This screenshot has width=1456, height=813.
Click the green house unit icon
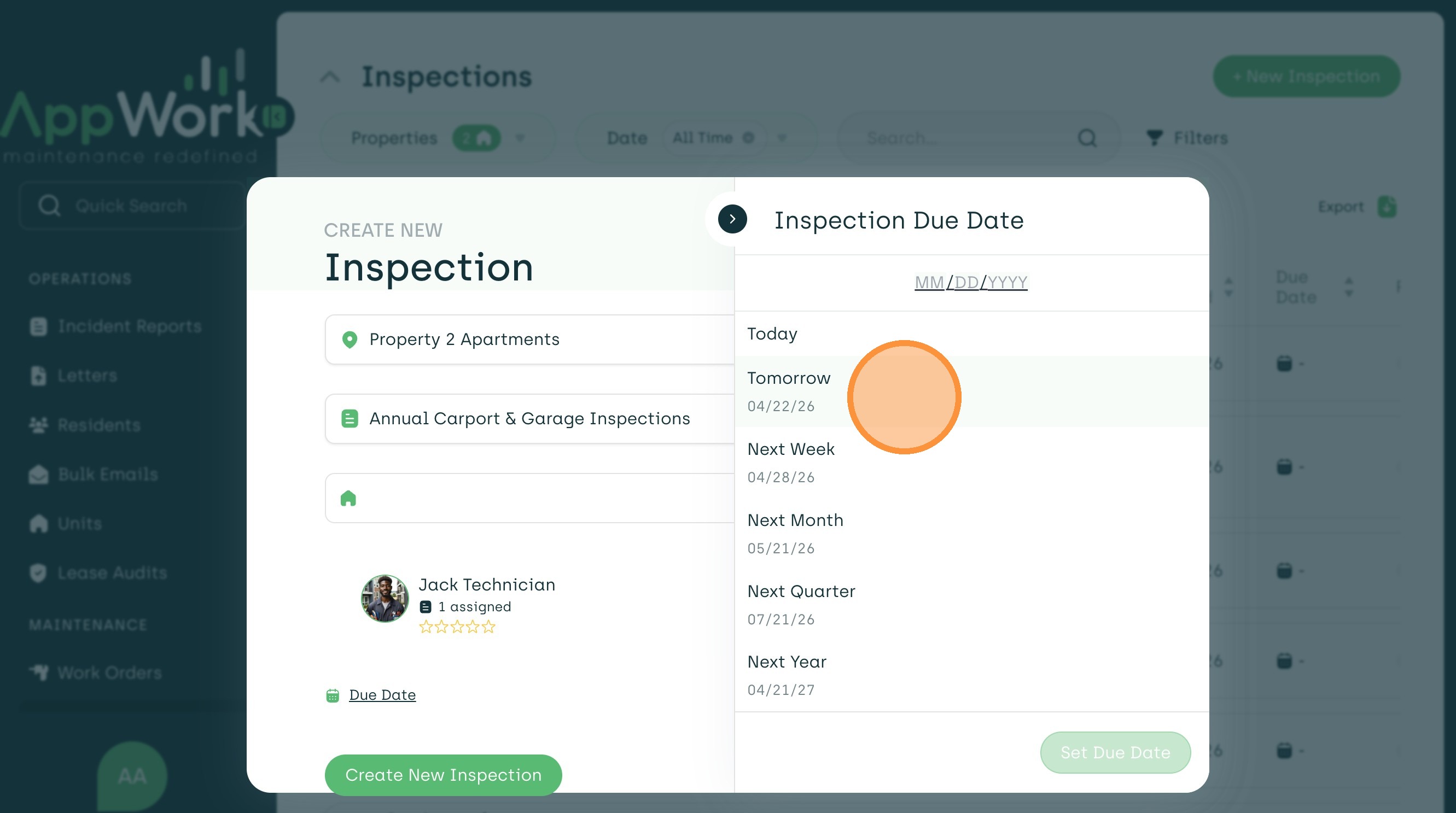pyautogui.click(x=348, y=498)
